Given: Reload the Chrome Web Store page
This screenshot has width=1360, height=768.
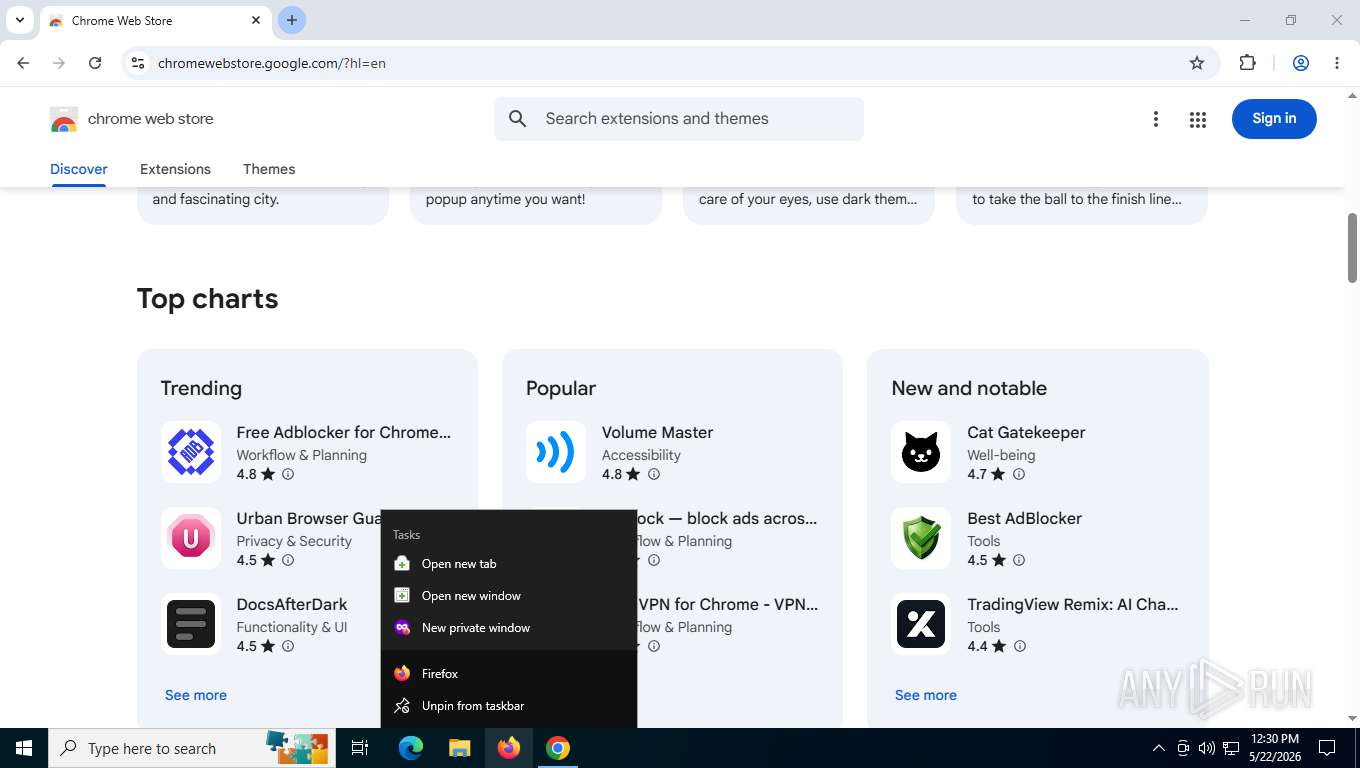Looking at the screenshot, I should [95, 63].
